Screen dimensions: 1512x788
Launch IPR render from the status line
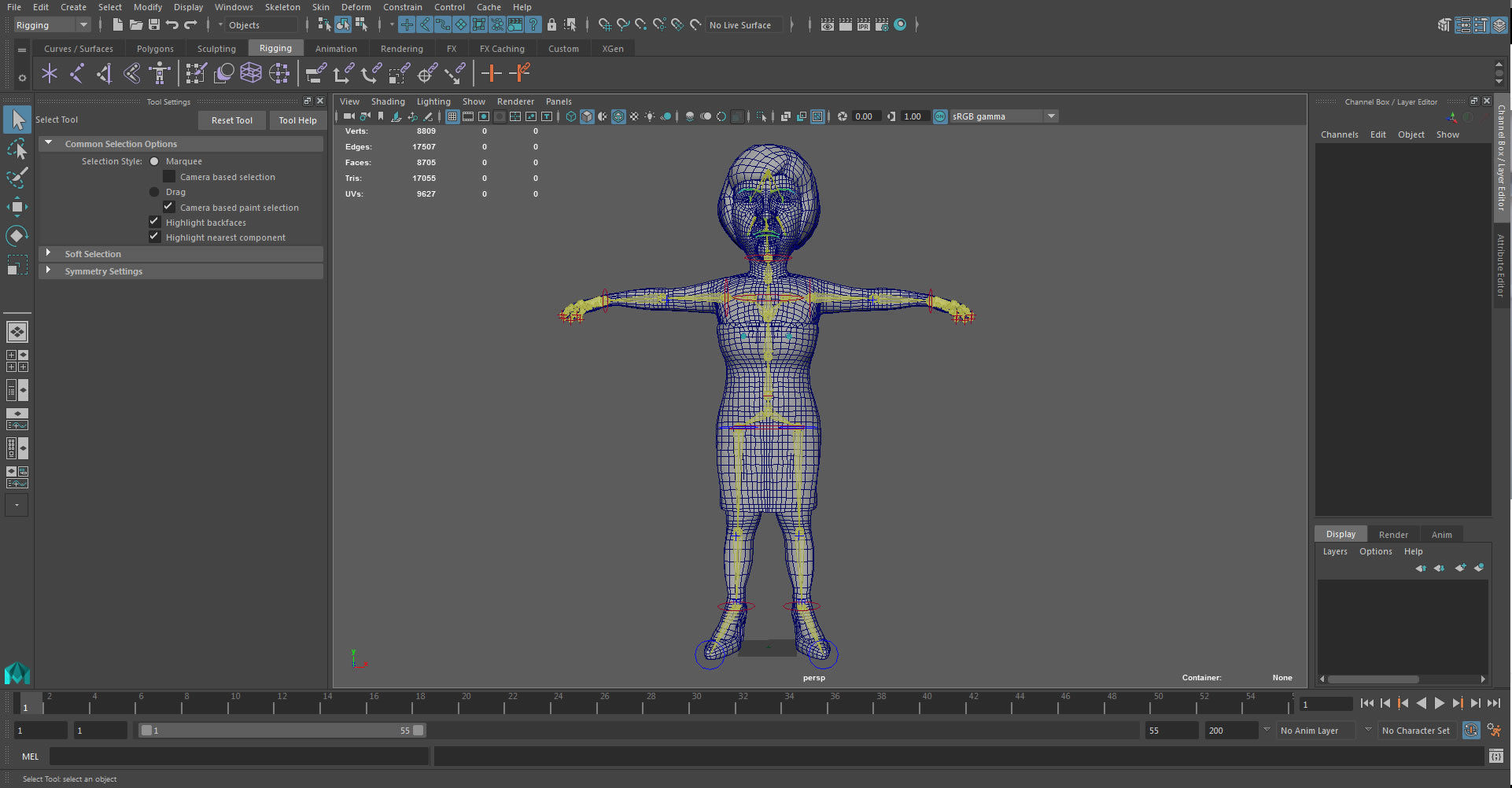pos(864,25)
